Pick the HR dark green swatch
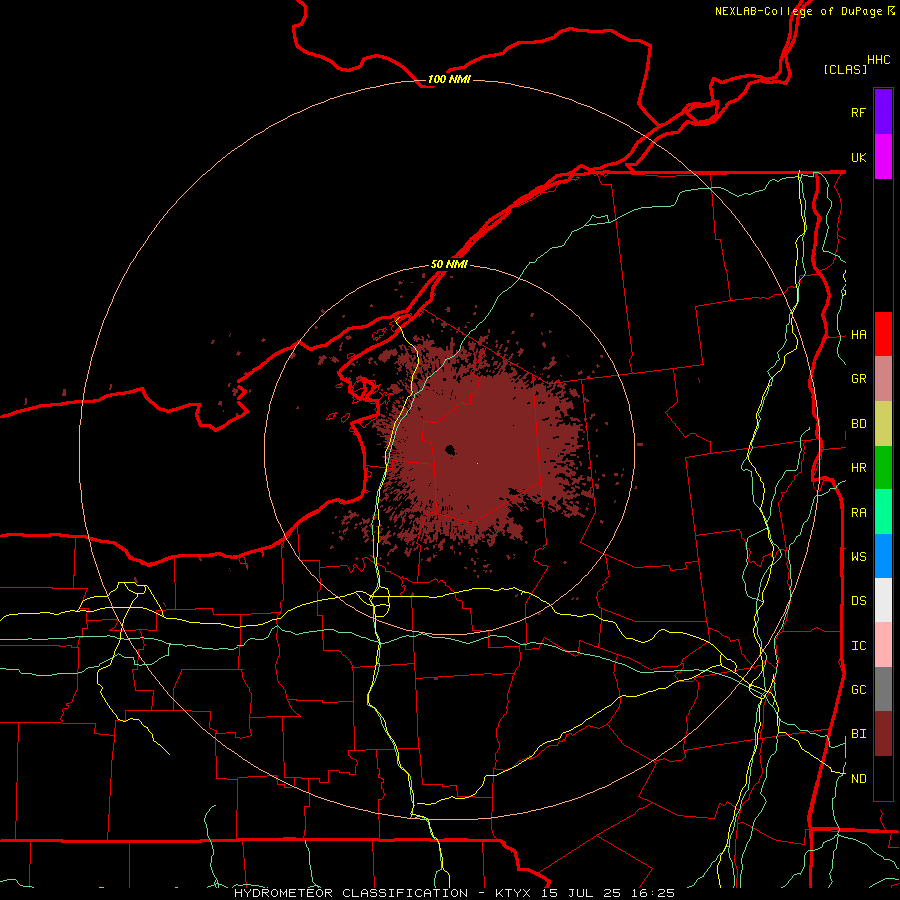This screenshot has width=900, height=900. point(883,467)
